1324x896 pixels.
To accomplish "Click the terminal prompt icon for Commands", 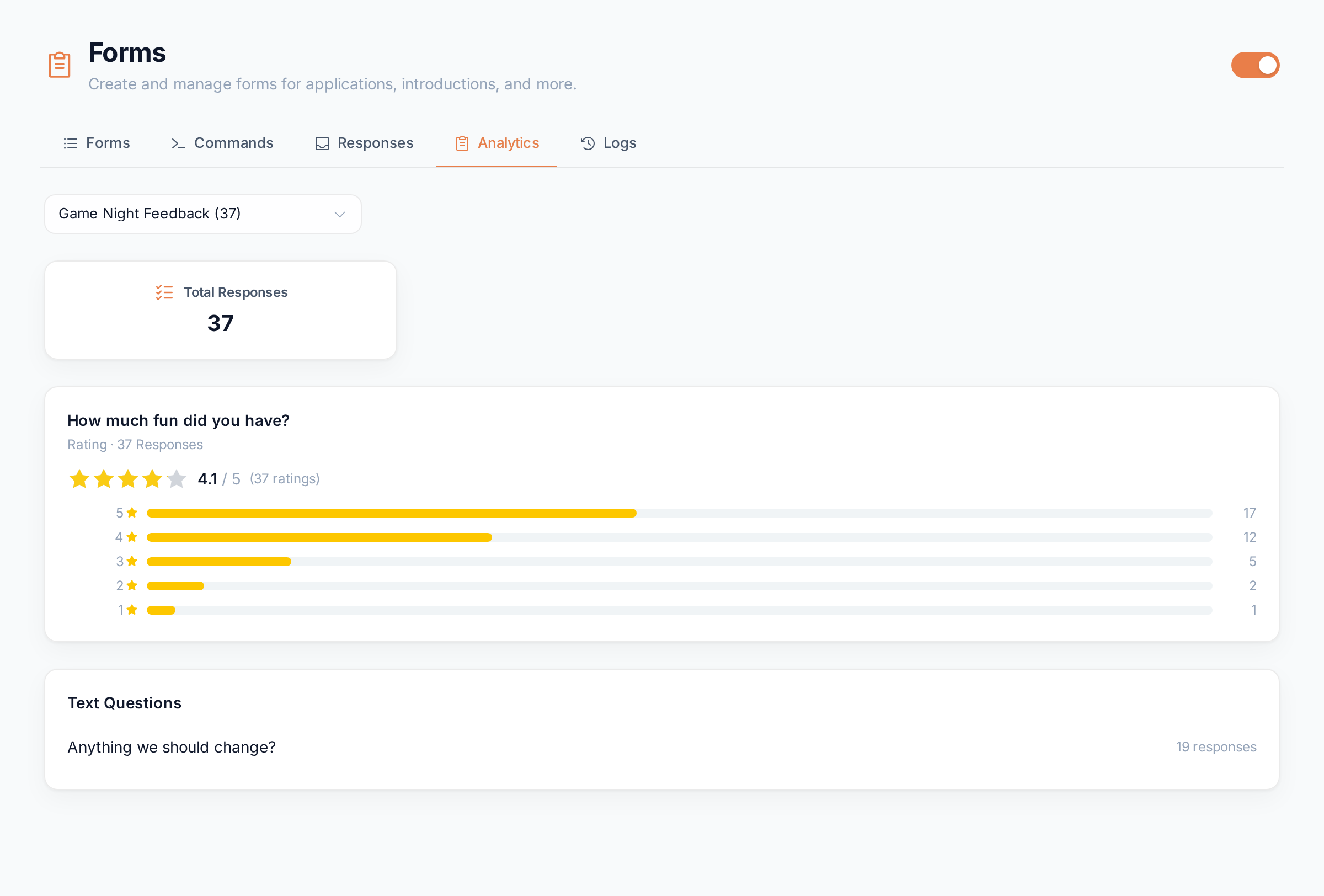I will coord(178,143).
